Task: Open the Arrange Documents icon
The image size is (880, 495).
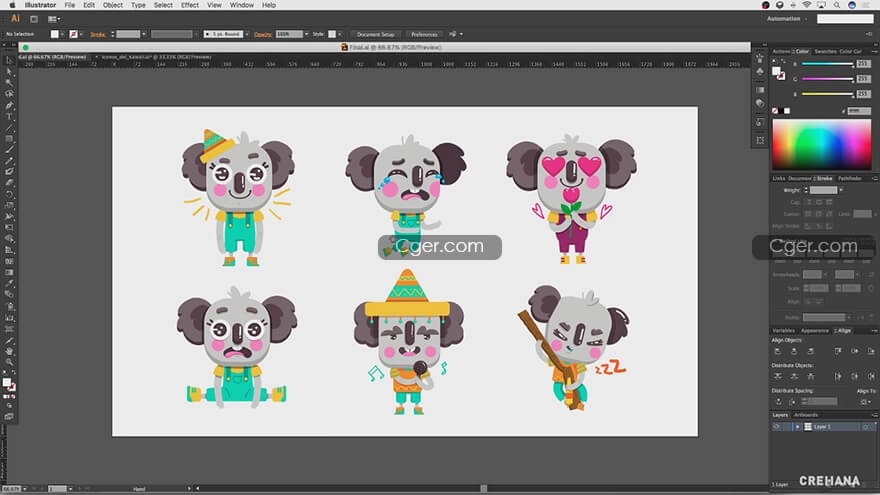Action: [54, 19]
